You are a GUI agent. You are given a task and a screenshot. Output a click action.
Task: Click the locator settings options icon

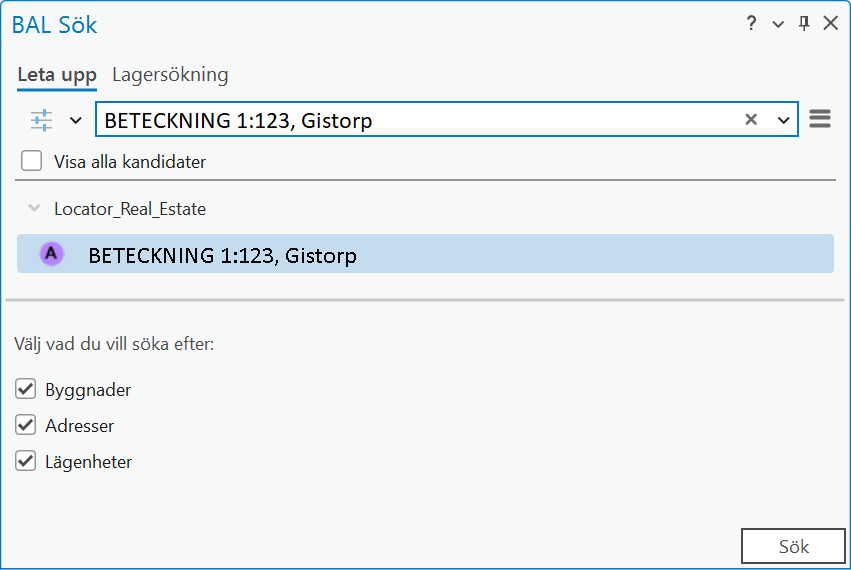pyautogui.click(x=41, y=120)
